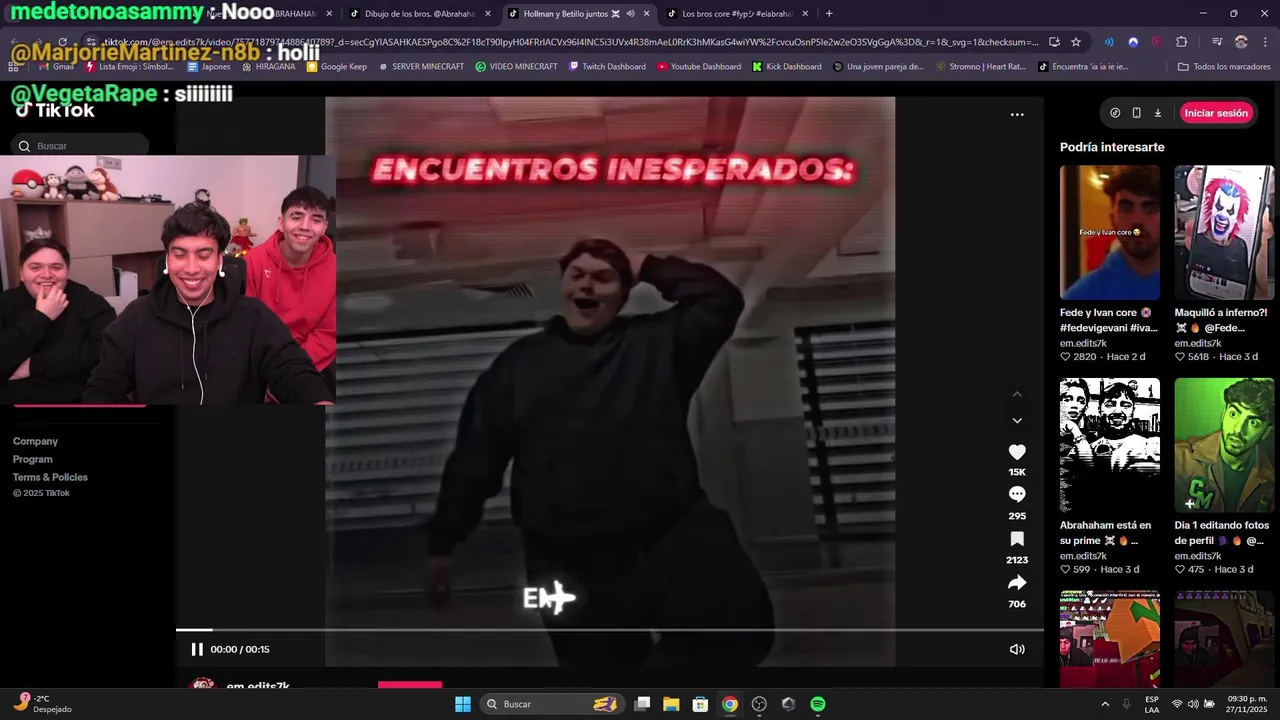Open the Una joven pareja de... bookmark
Image resolution: width=1280 pixels, height=720 pixels.
point(878,67)
